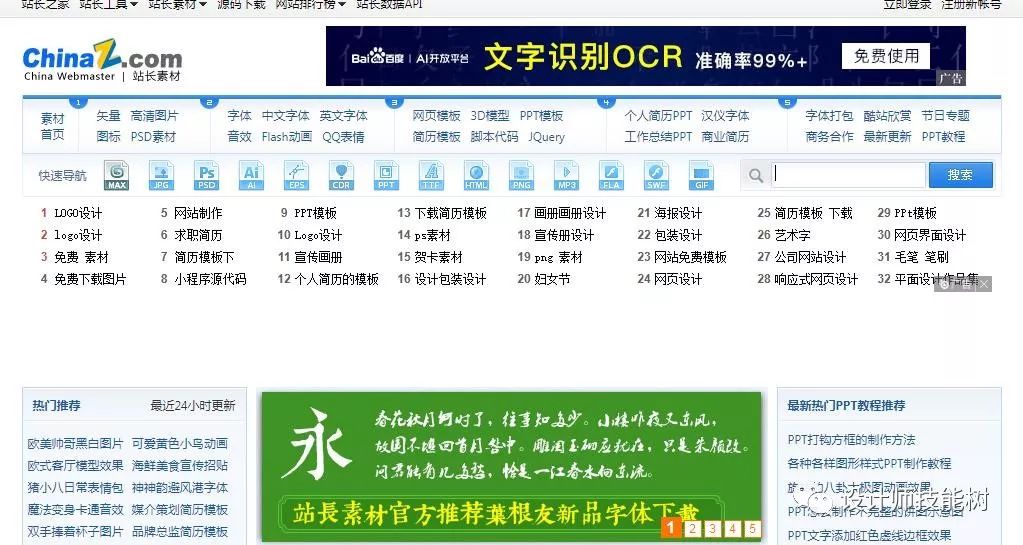Open the SWF file type icon
Viewport: 1023px width, 545px height.
(656, 175)
